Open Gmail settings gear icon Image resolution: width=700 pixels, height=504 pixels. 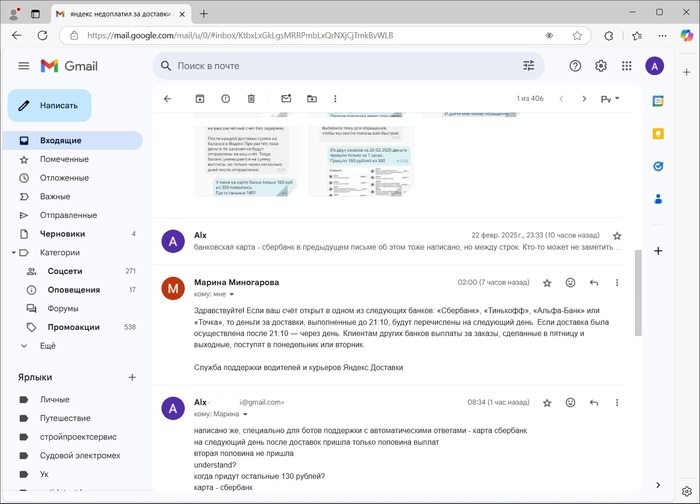[x=601, y=66]
